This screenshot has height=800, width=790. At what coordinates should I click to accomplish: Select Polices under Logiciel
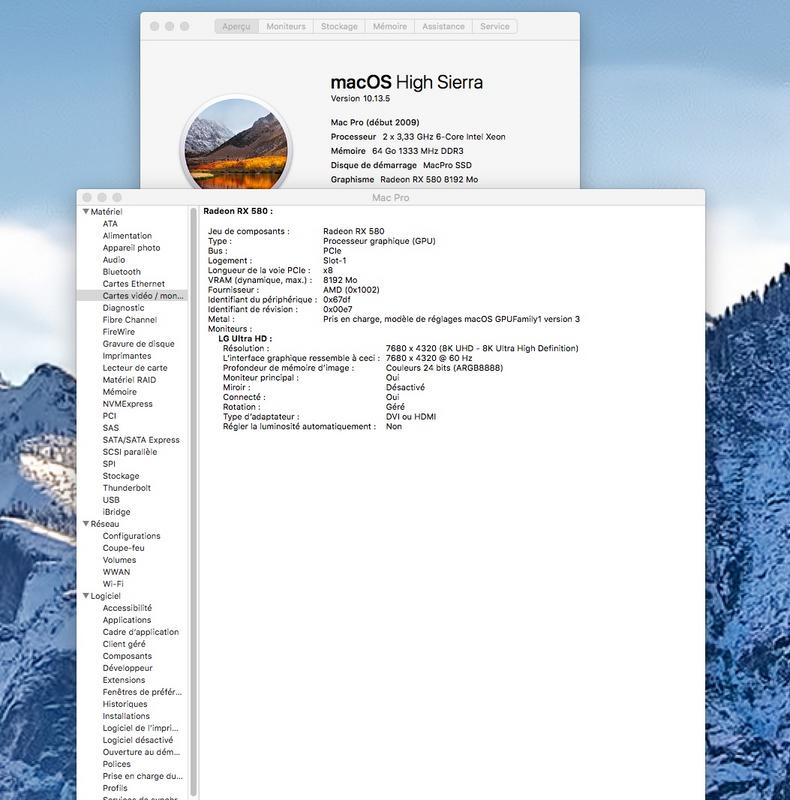point(116,764)
